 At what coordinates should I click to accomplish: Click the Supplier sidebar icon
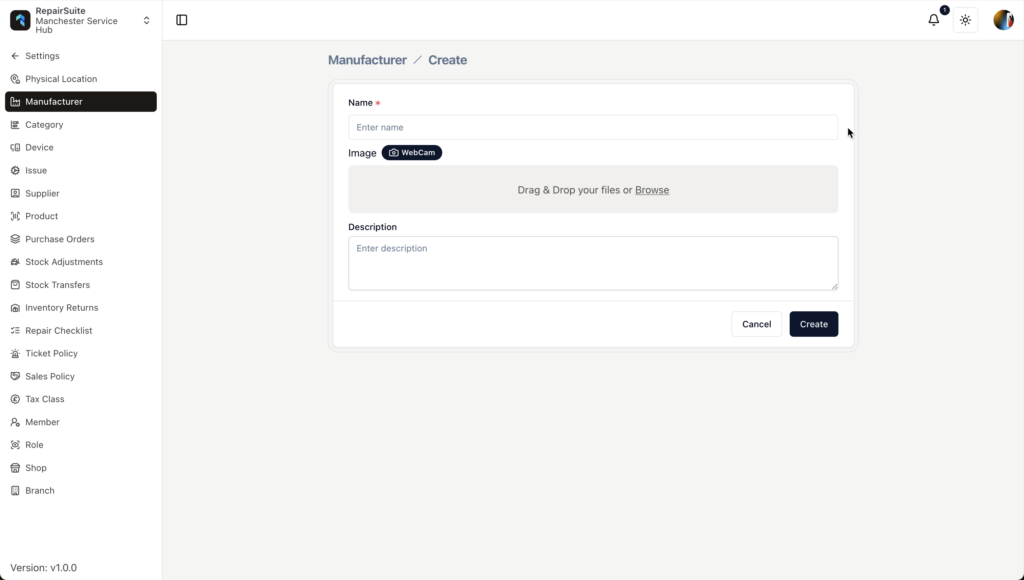[15, 194]
